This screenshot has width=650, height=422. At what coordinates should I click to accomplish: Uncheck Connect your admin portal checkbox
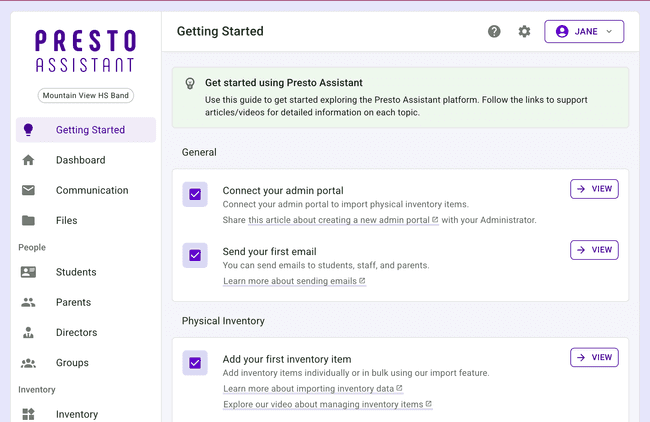(x=195, y=194)
